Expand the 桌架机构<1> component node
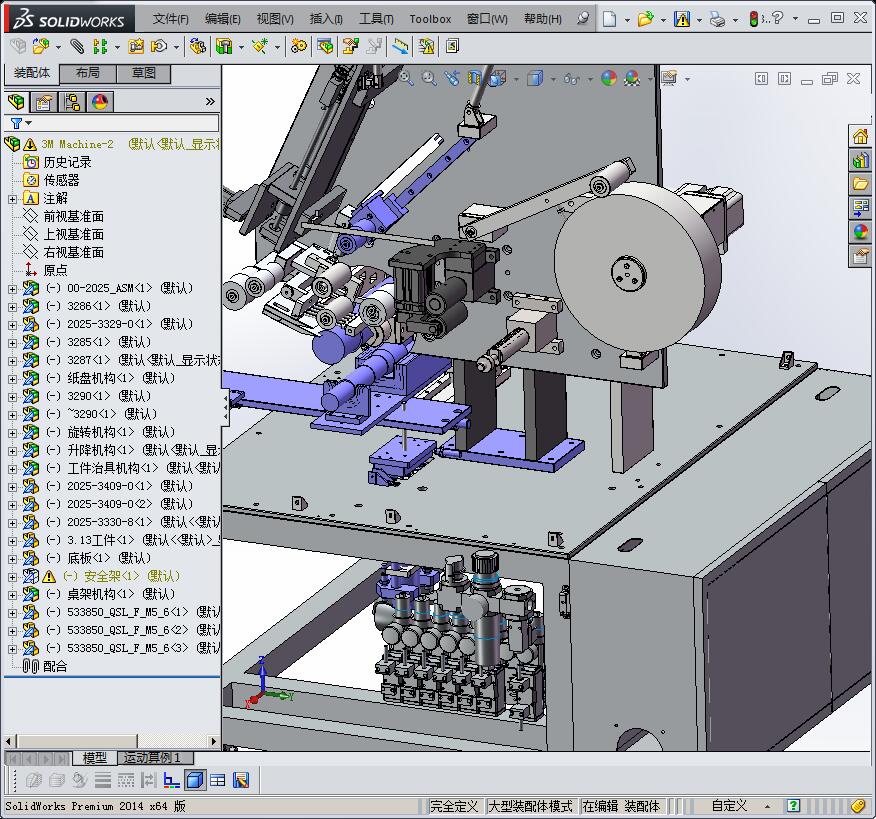 tap(12, 595)
